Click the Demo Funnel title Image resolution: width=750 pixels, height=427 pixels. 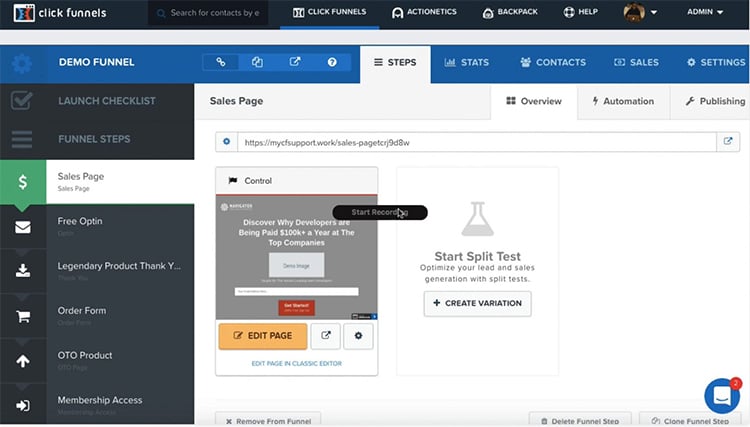click(x=96, y=63)
